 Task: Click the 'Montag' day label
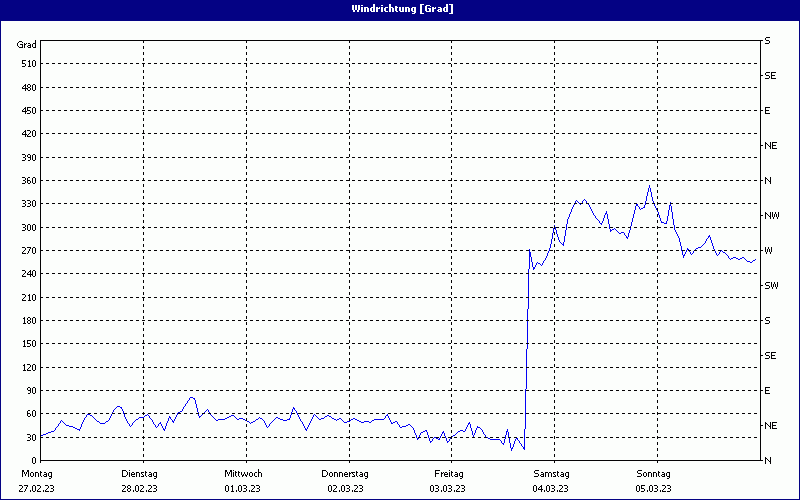tap(36, 474)
